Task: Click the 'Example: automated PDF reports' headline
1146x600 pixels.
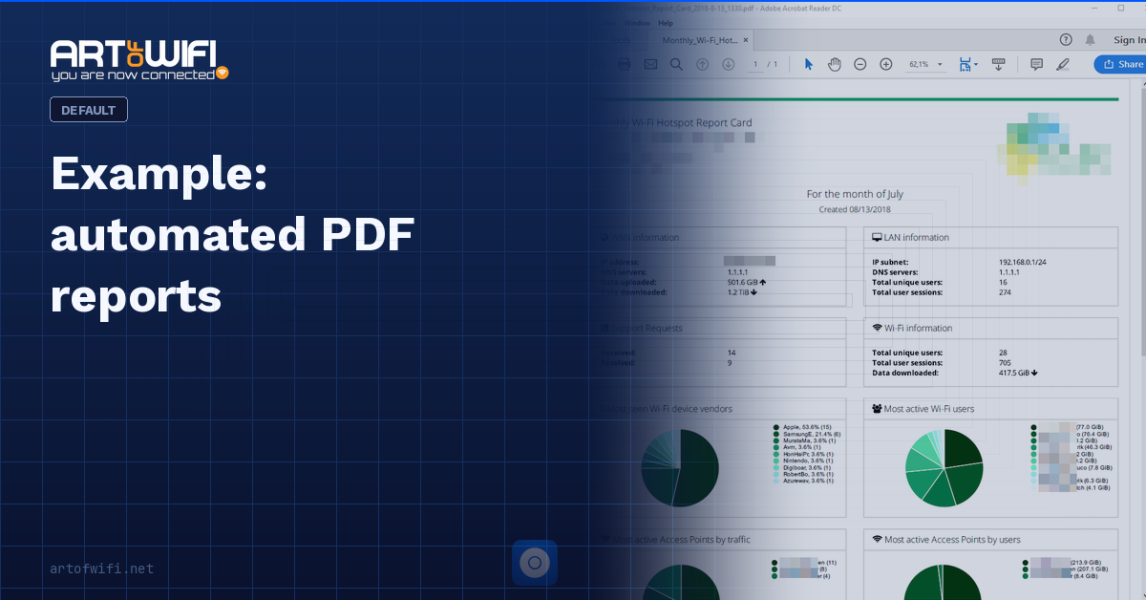Action: [x=232, y=234]
